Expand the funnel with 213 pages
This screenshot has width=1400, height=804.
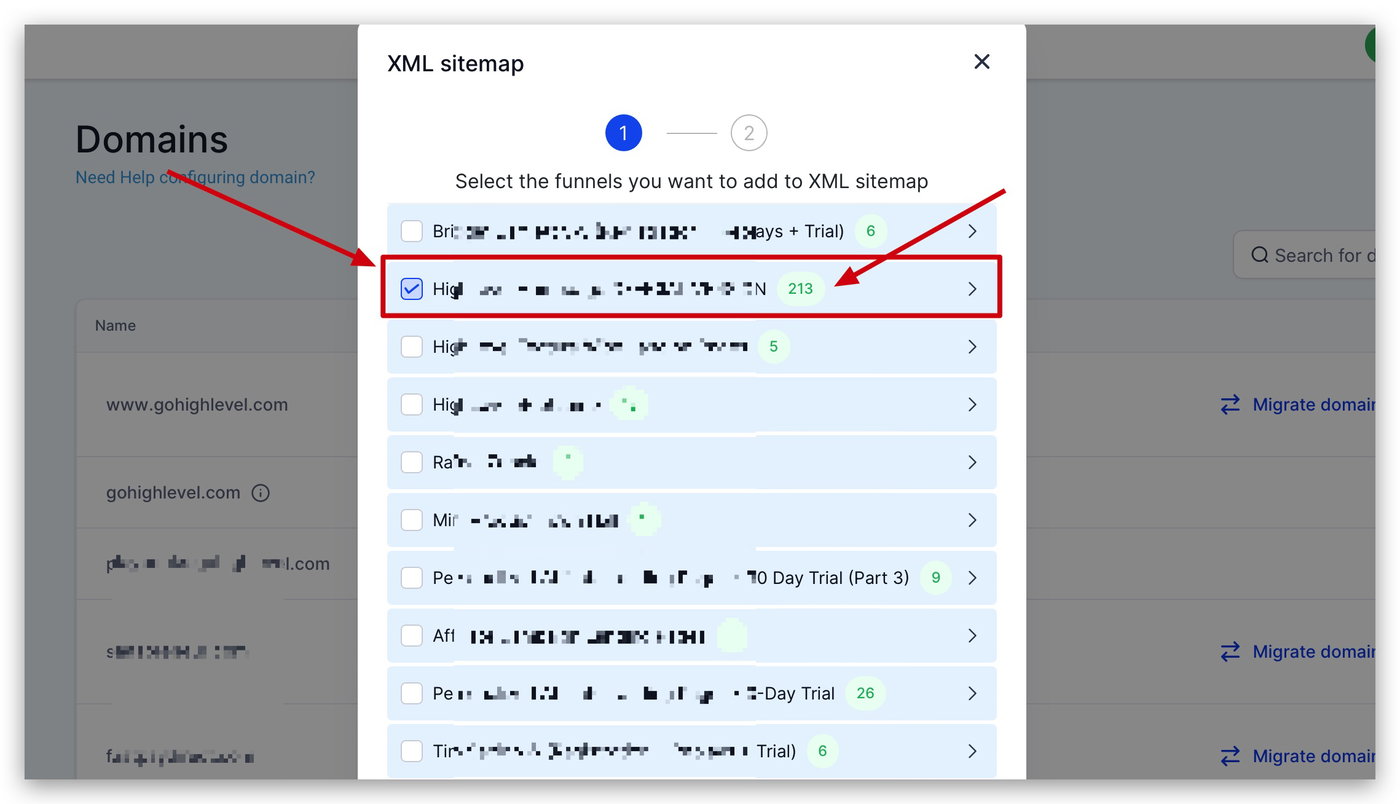972,289
